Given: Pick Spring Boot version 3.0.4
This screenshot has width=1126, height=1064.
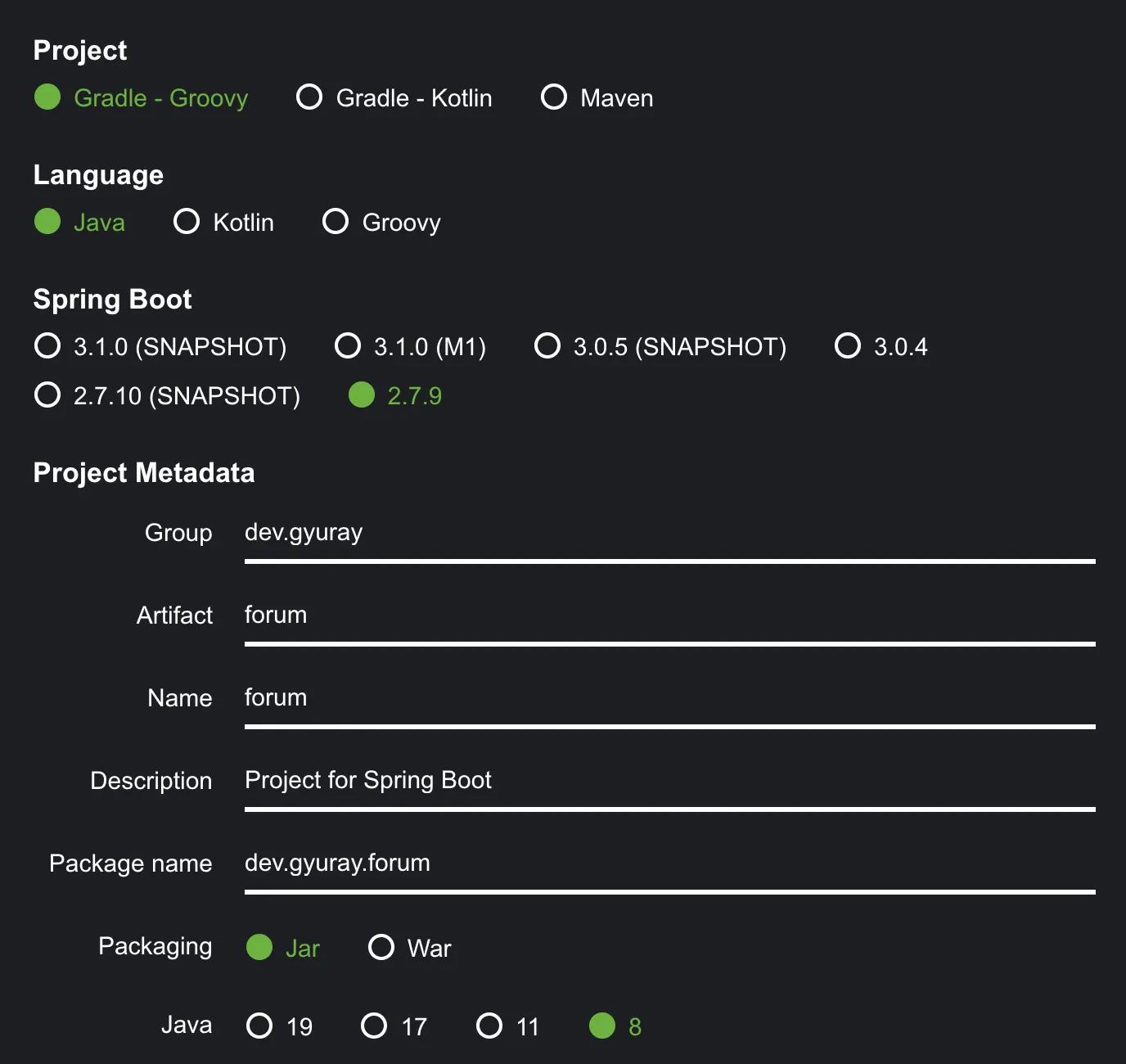Looking at the screenshot, I should (x=848, y=346).
